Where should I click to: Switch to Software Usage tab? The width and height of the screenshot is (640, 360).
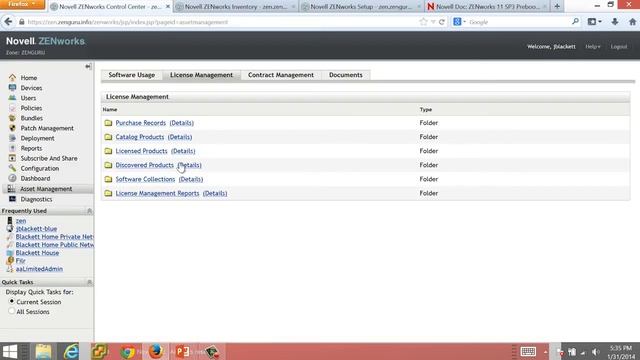click(x=131, y=75)
